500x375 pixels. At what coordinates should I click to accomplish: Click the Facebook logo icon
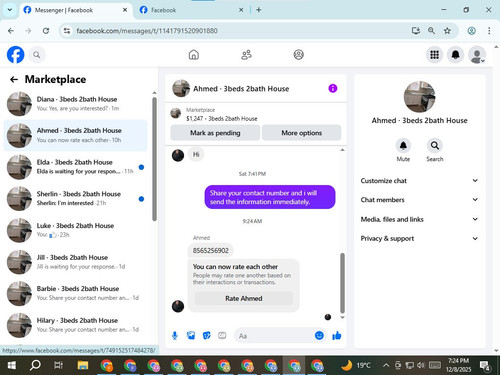(x=15, y=55)
